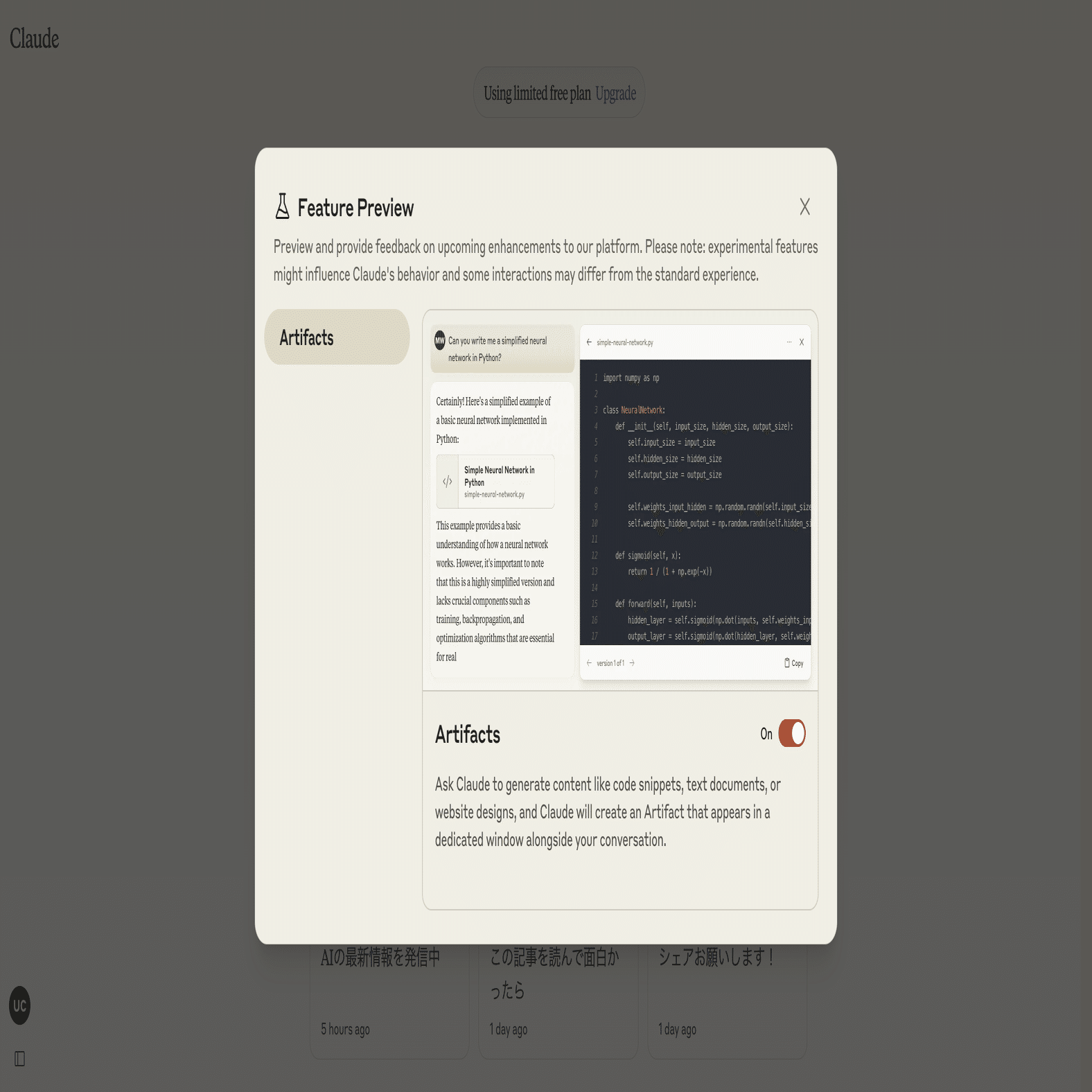This screenshot has width=1092, height=1092.
Task: Click '5 hours ago' timestamp
Action: [345, 1030]
